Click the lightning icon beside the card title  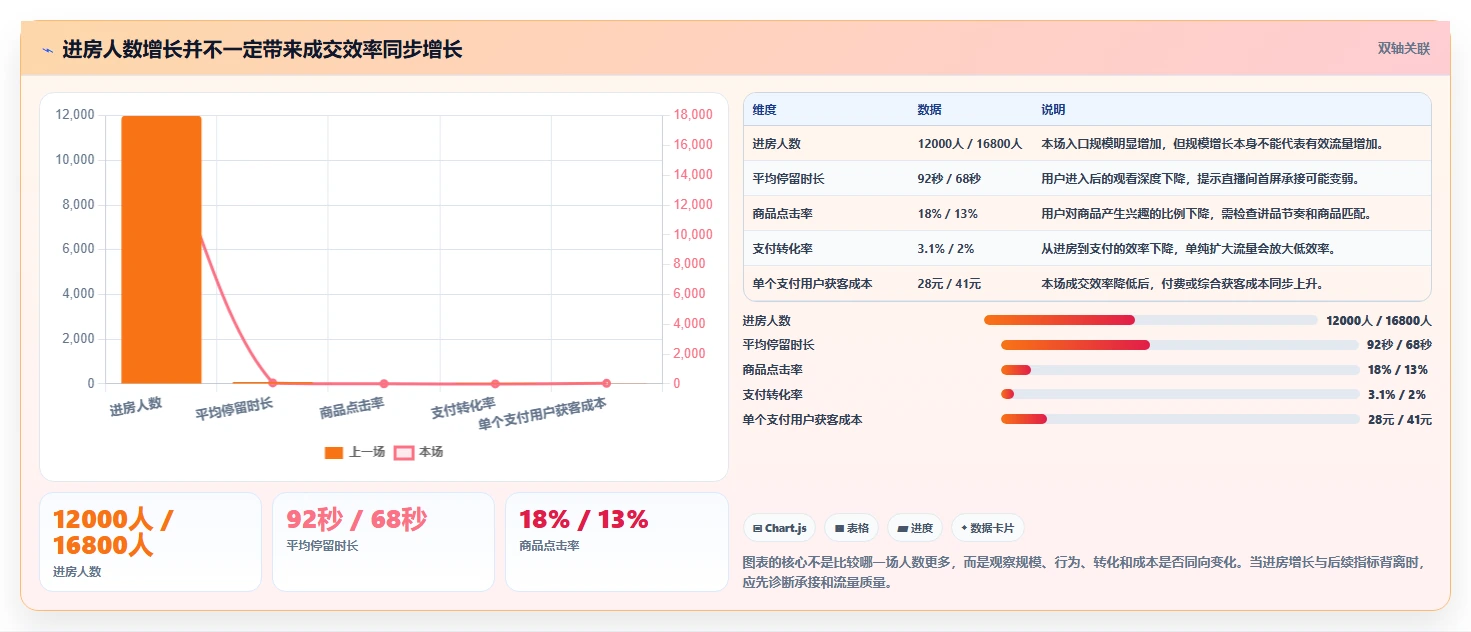coord(47,49)
